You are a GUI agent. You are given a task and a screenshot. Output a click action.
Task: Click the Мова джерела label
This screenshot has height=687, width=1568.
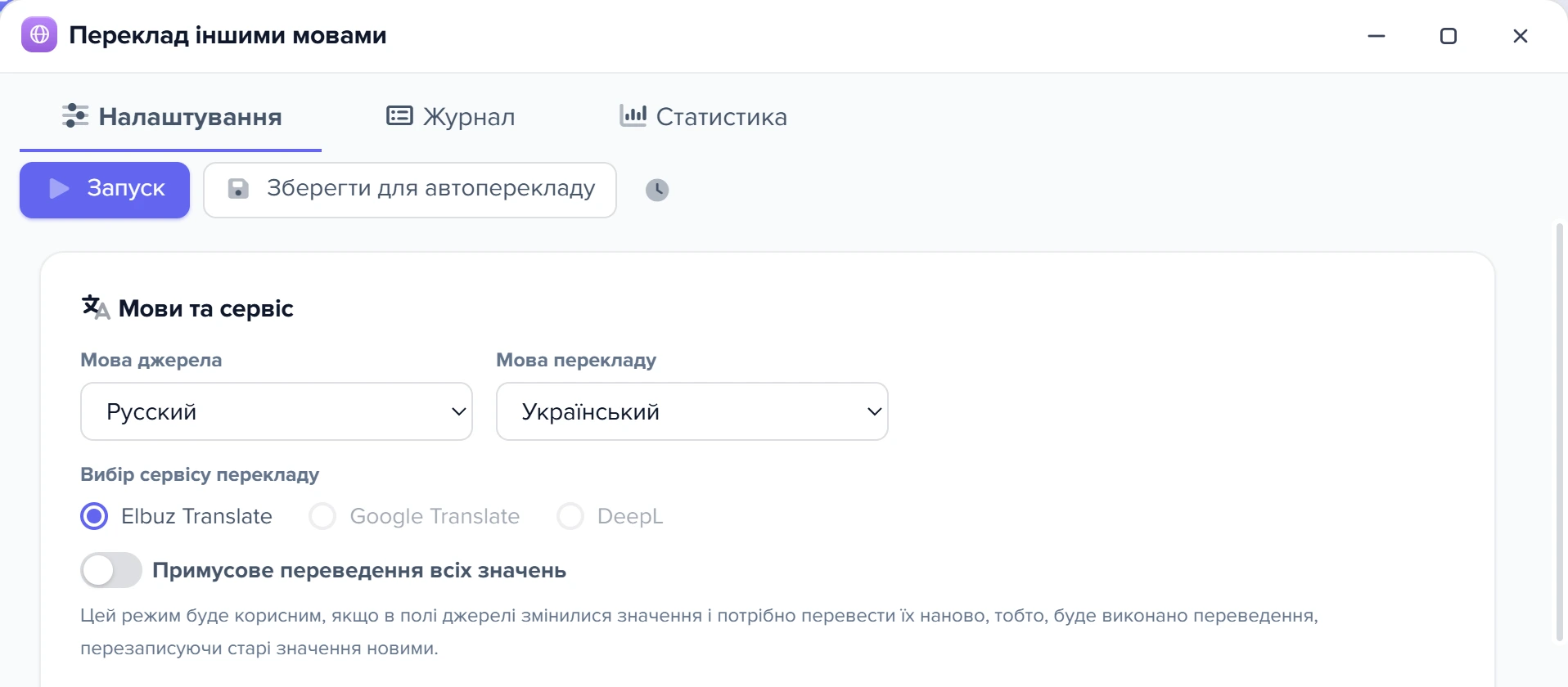pos(151,360)
